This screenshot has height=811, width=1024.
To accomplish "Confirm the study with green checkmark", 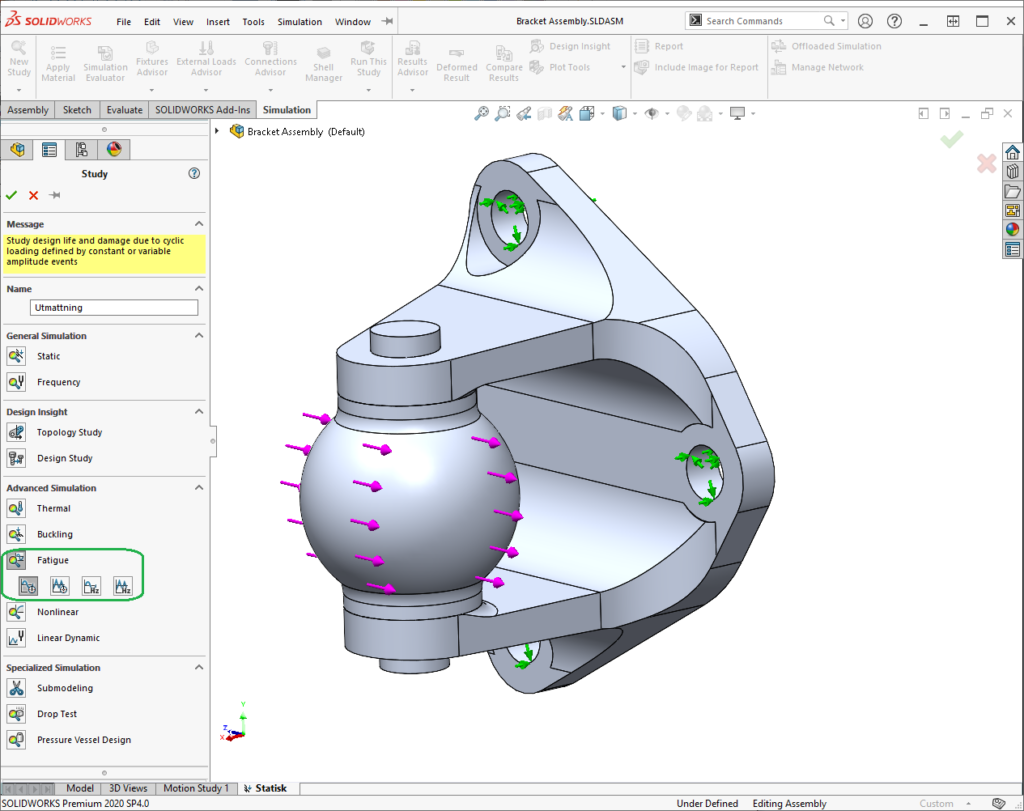I will point(12,195).
